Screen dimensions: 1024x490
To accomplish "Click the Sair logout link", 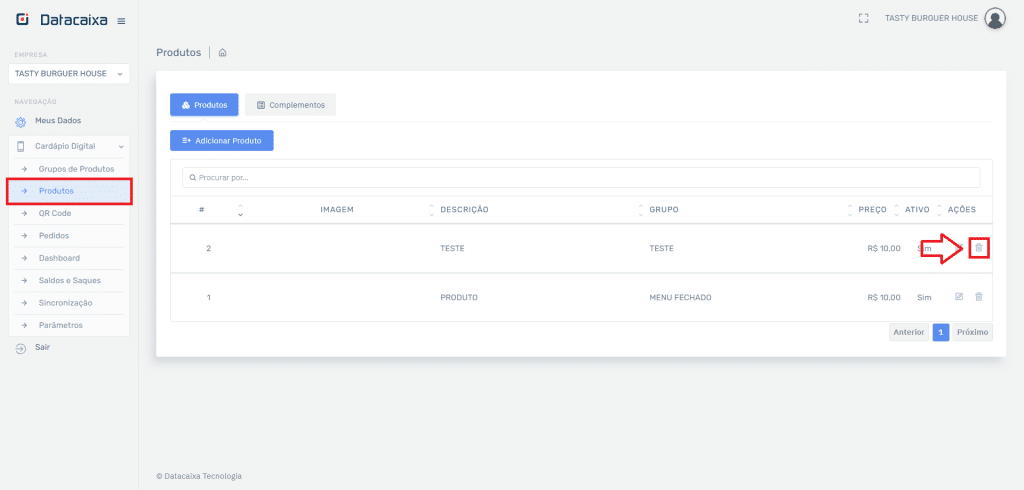I will pos(42,347).
